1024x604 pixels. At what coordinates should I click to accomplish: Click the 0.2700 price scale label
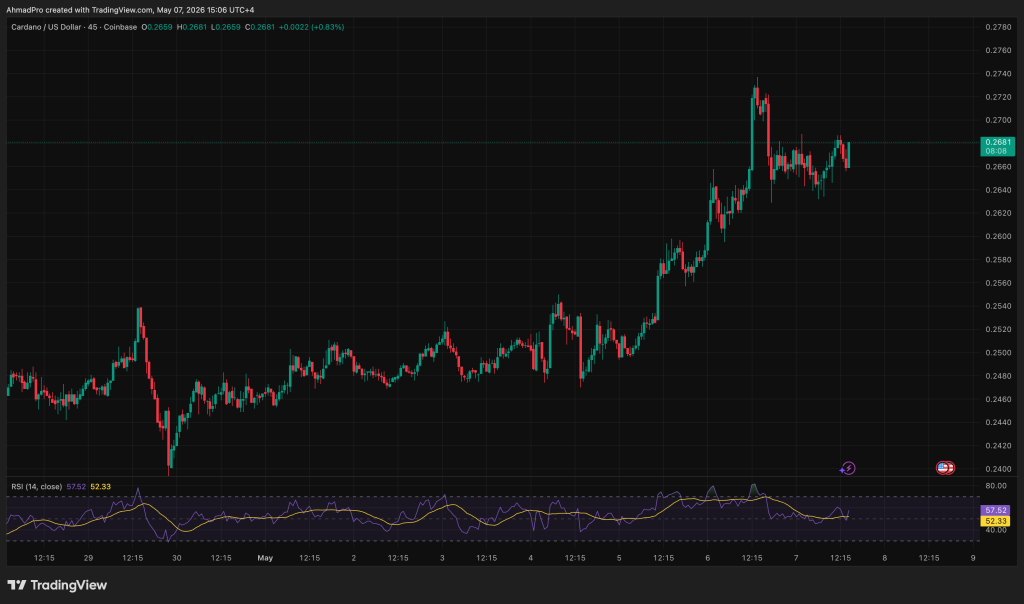click(x=998, y=120)
